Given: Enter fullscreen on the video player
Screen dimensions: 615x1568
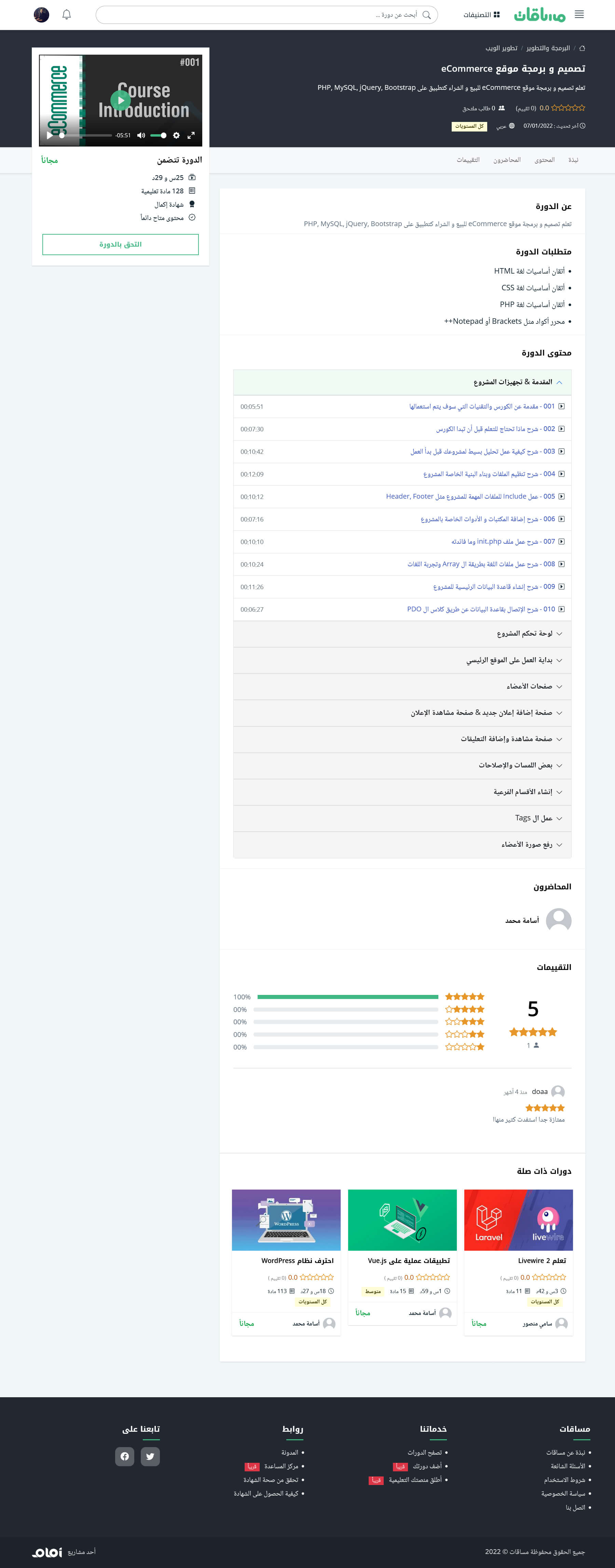Looking at the screenshot, I should click(x=191, y=135).
